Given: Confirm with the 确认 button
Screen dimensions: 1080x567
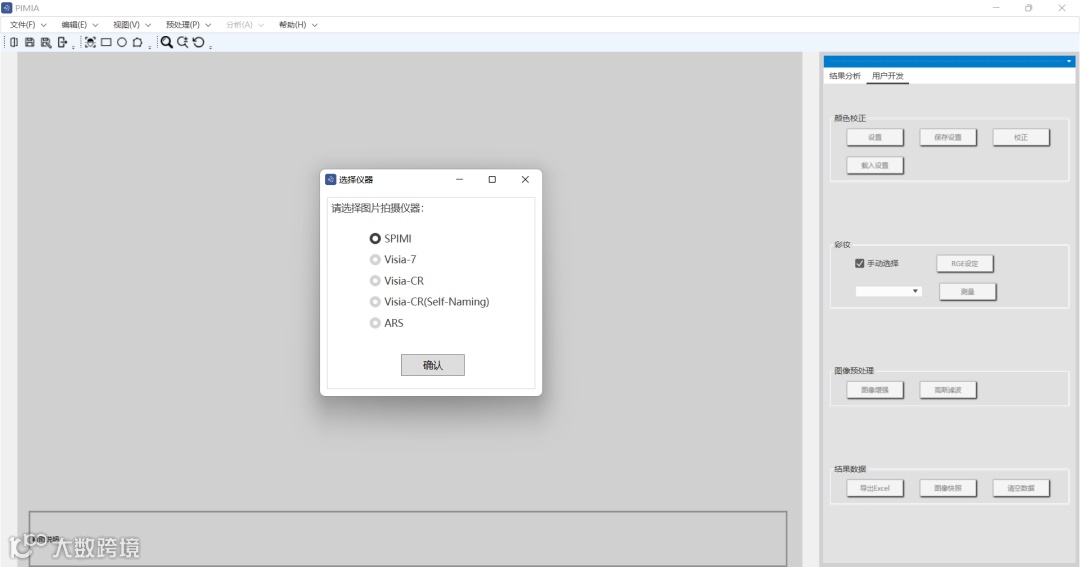Looking at the screenshot, I should (433, 365).
